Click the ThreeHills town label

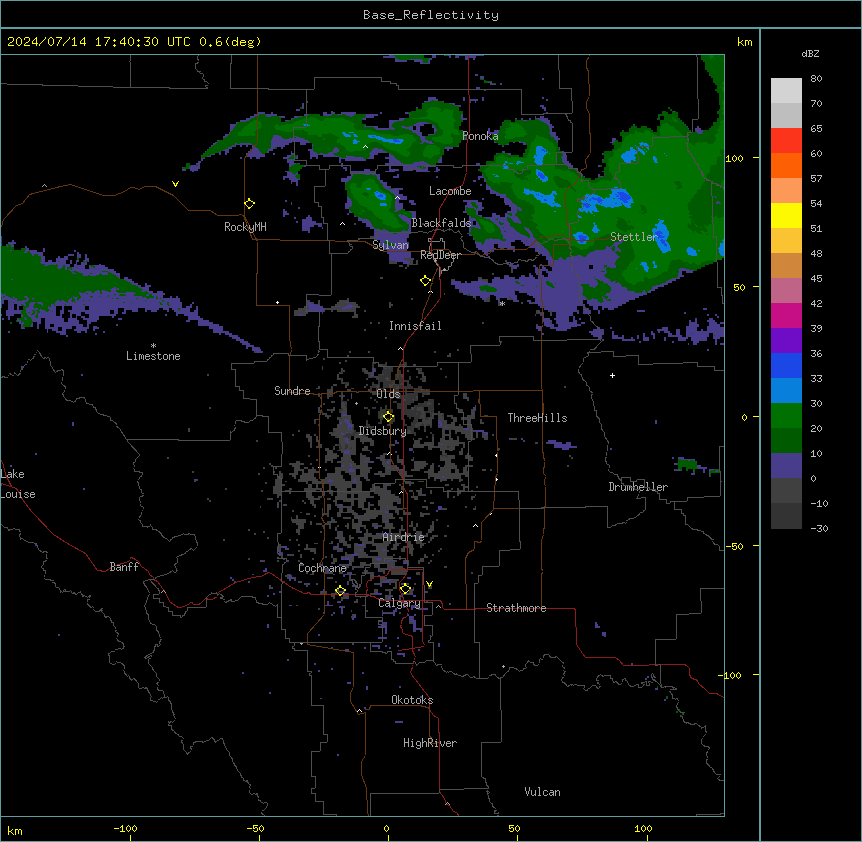(537, 418)
